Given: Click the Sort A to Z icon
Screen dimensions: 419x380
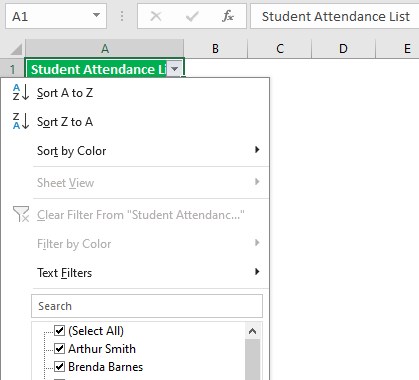Looking at the screenshot, I should (21, 93).
